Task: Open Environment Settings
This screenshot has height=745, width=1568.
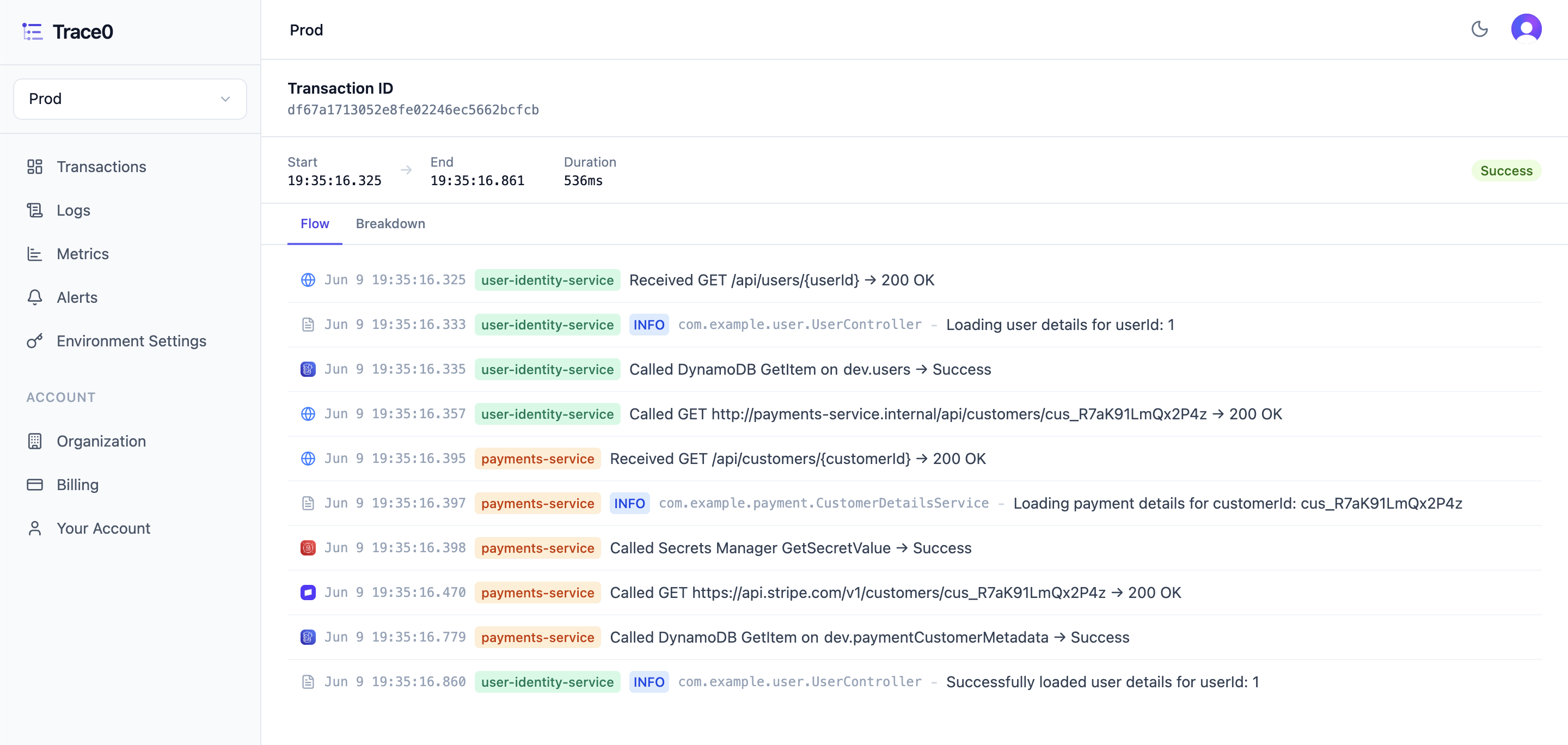Action: [131, 341]
